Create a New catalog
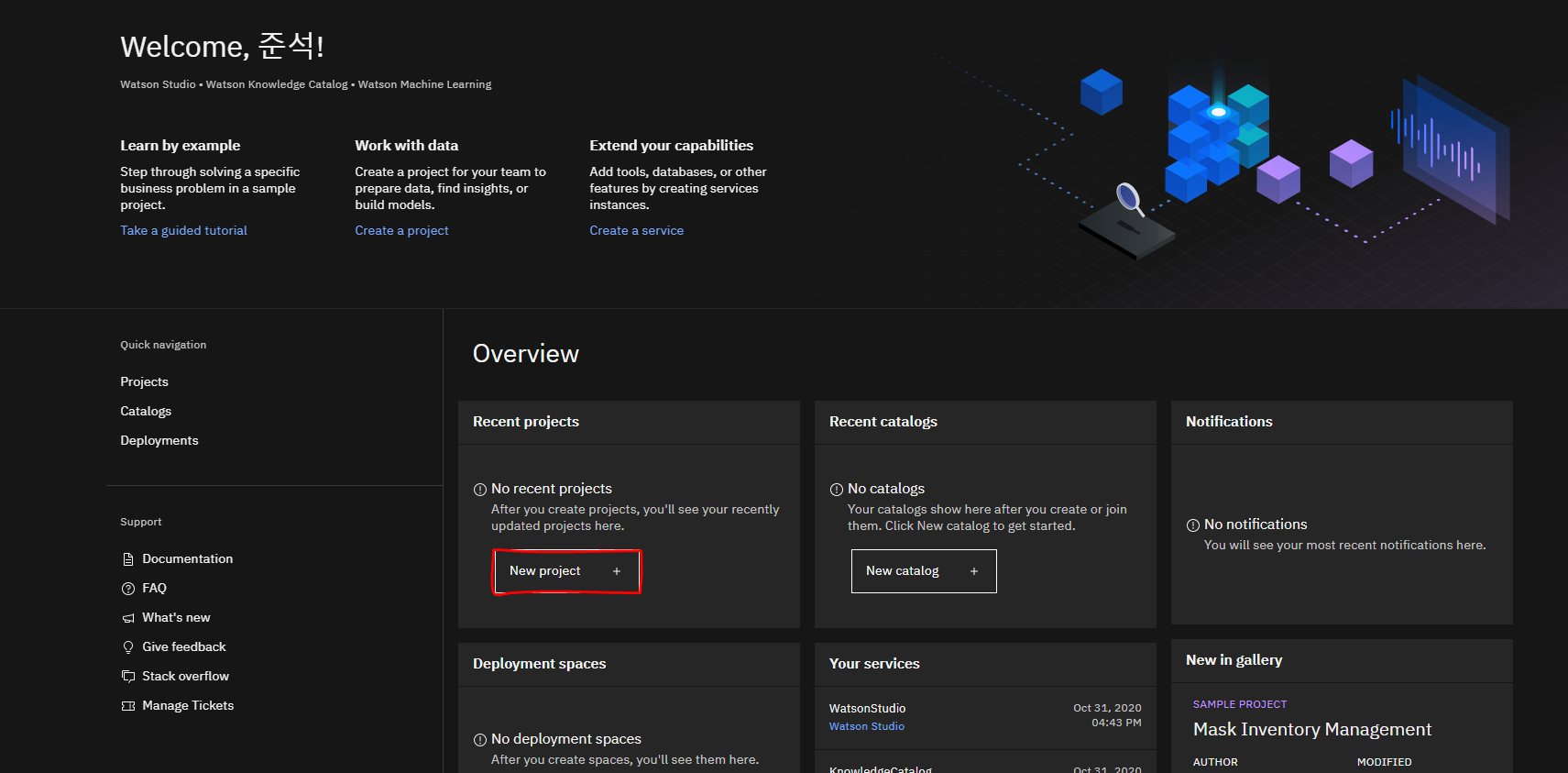 pyautogui.click(x=924, y=571)
